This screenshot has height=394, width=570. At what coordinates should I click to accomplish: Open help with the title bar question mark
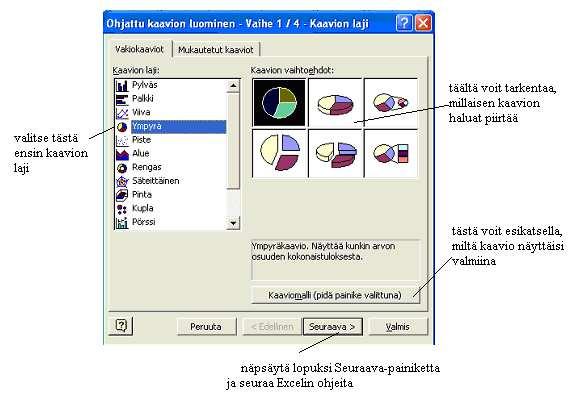click(404, 24)
